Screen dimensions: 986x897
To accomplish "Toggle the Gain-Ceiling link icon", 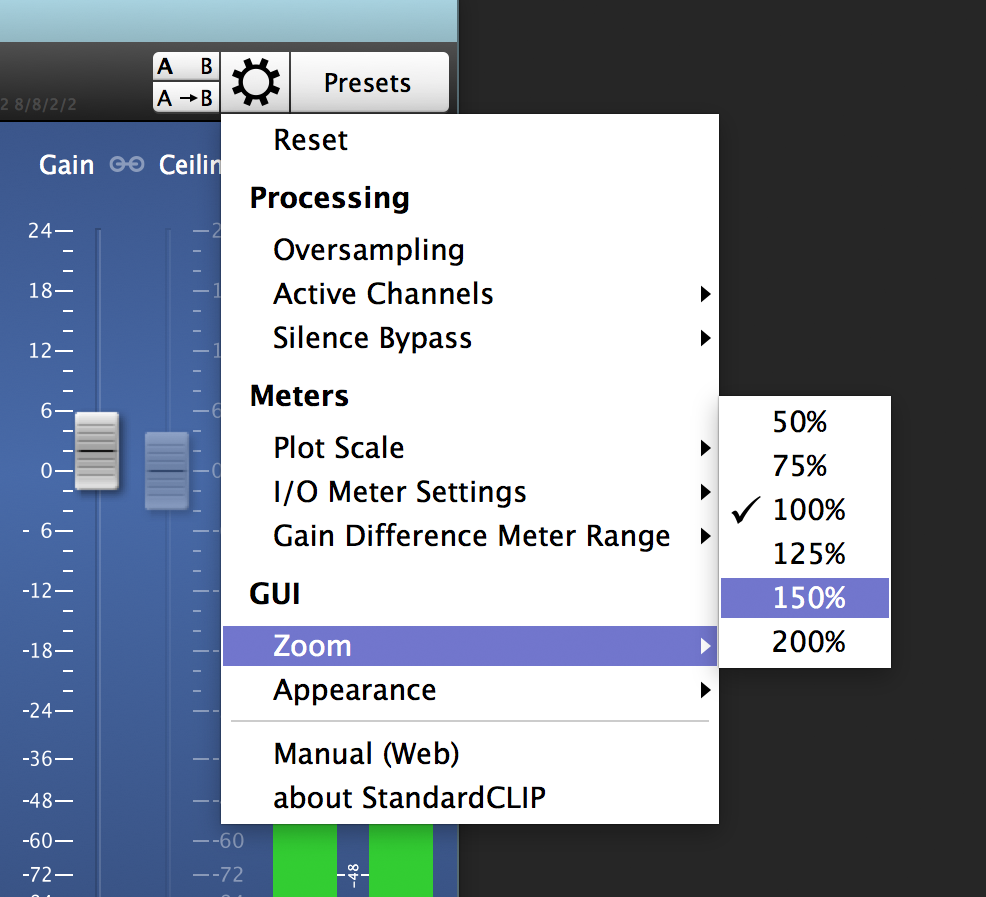I will 126,165.
